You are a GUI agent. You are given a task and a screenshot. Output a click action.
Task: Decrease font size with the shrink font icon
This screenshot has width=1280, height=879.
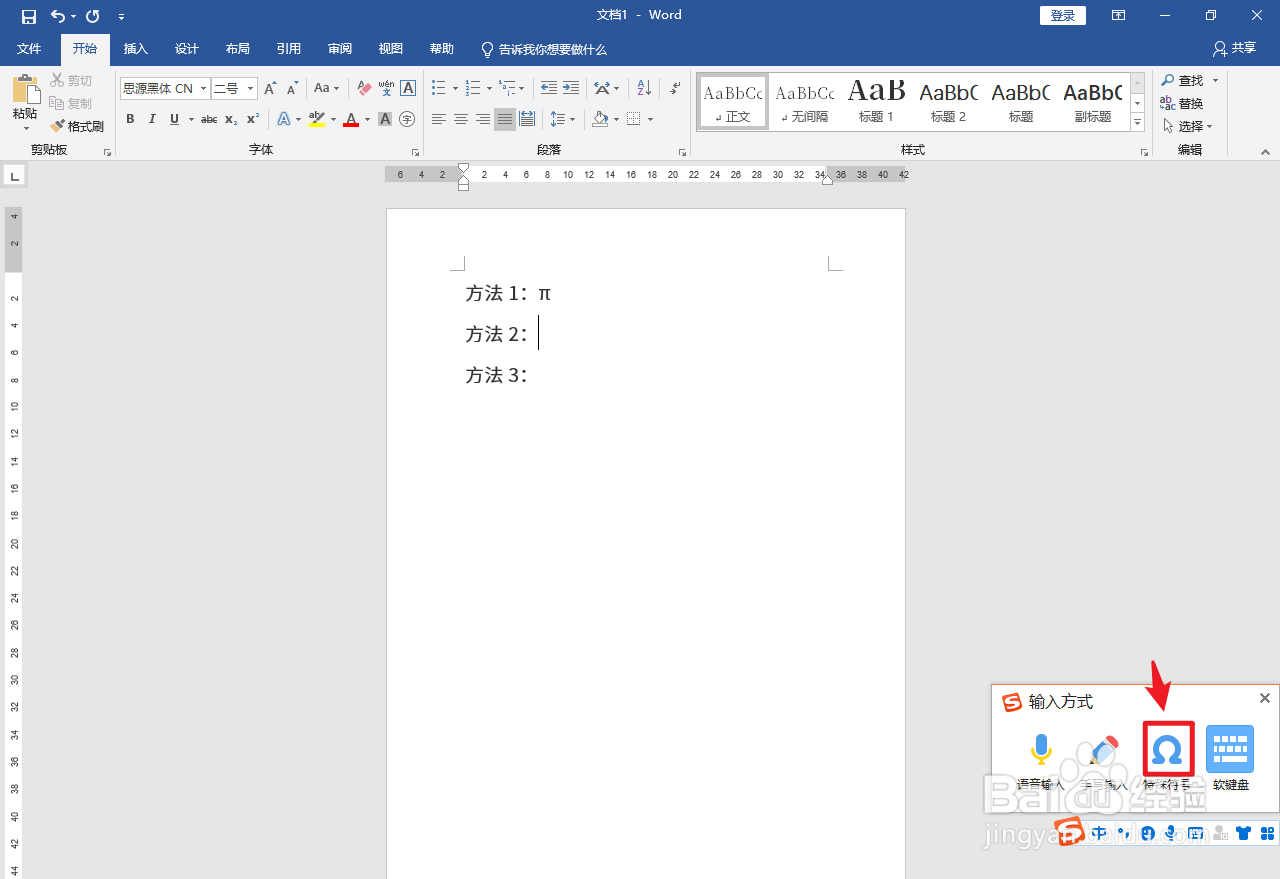(x=292, y=89)
